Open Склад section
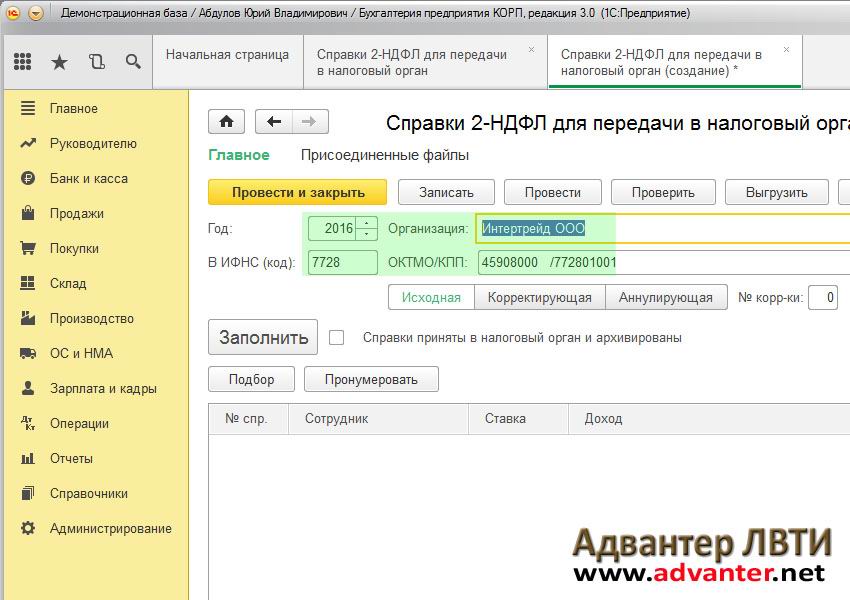The image size is (850, 600). (x=68, y=283)
